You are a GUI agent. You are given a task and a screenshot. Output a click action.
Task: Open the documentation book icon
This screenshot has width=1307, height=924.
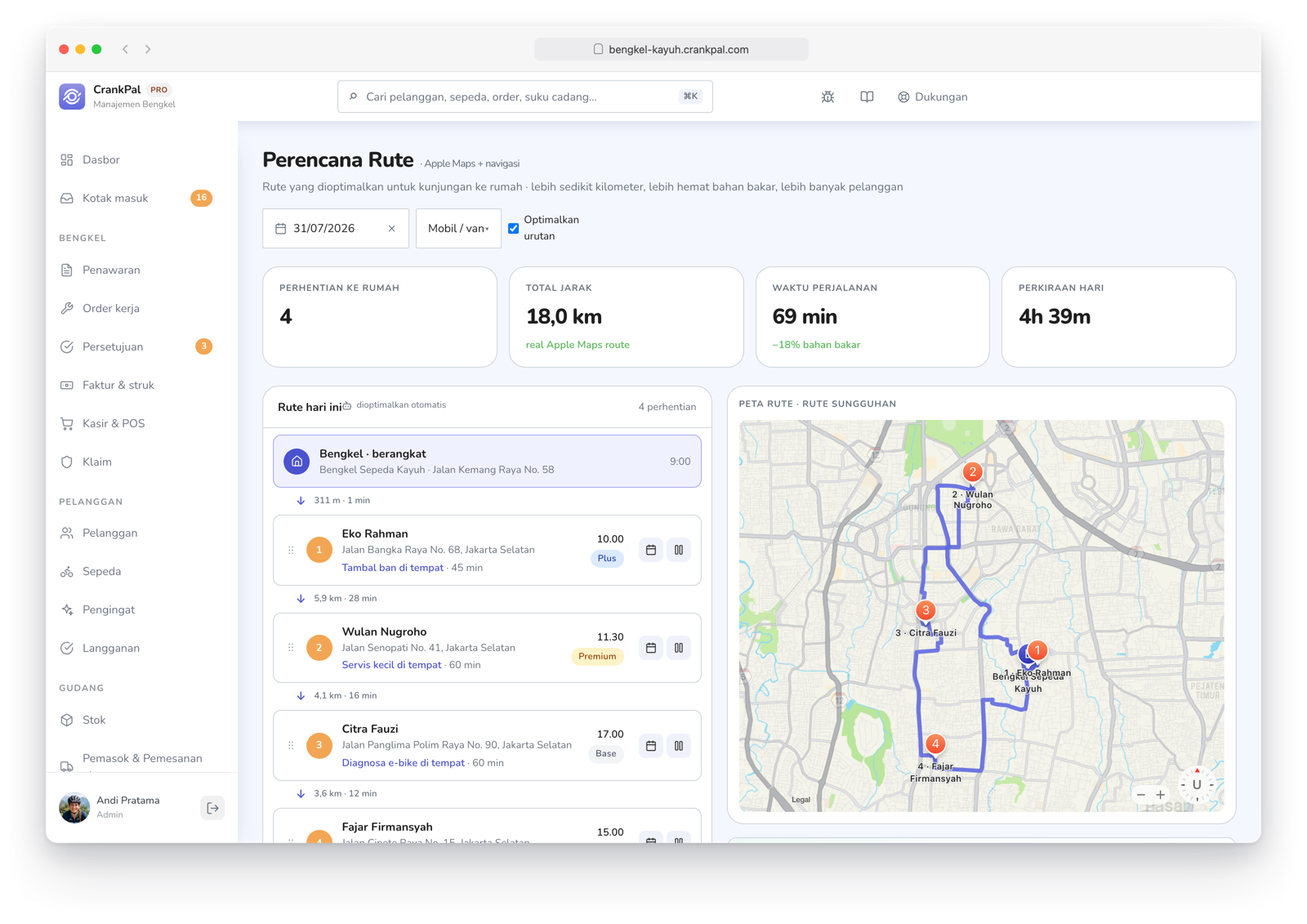[867, 96]
